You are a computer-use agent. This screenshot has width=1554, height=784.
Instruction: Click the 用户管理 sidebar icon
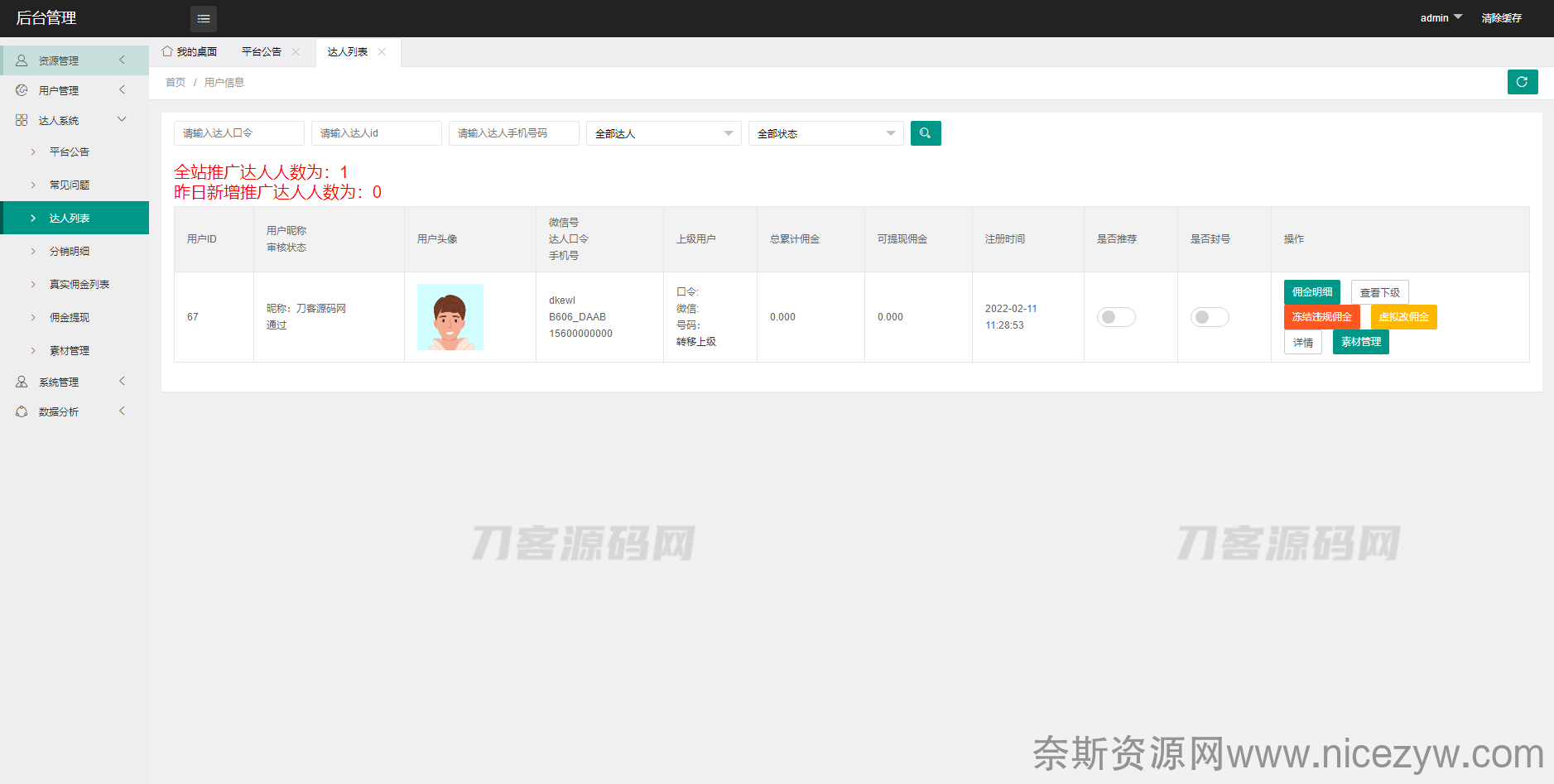click(x=22, y=90)
